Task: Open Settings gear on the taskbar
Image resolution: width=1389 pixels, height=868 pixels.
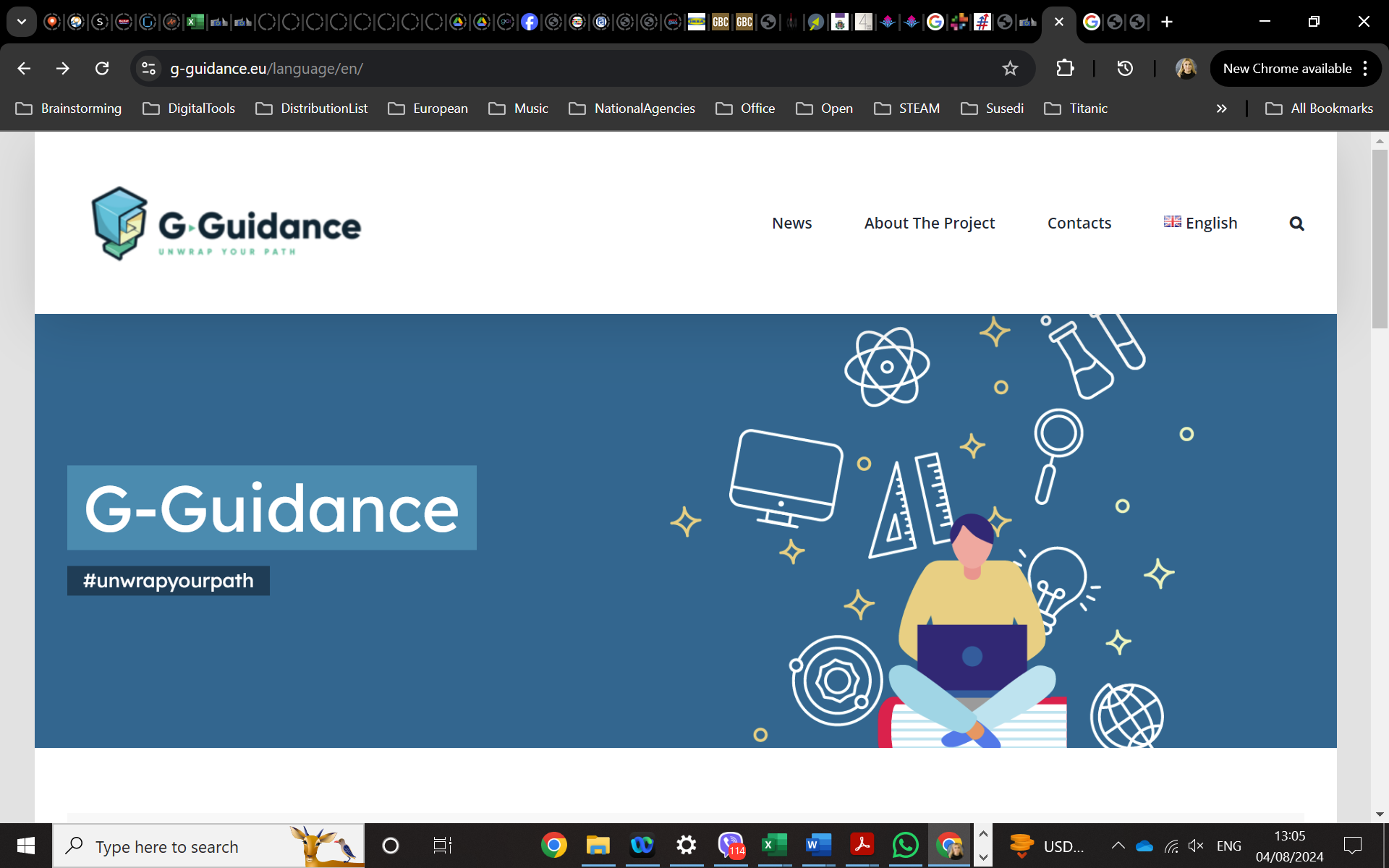Action: [x=686, y=846]
